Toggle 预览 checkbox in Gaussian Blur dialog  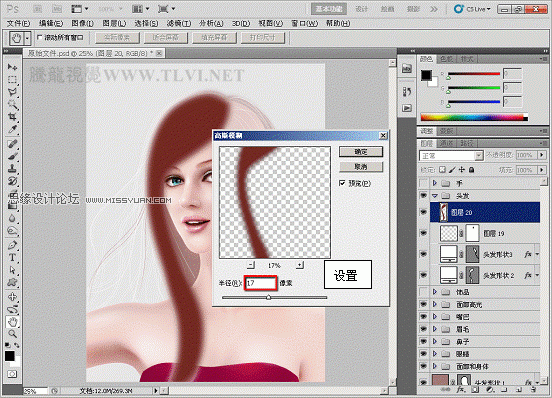342,183
